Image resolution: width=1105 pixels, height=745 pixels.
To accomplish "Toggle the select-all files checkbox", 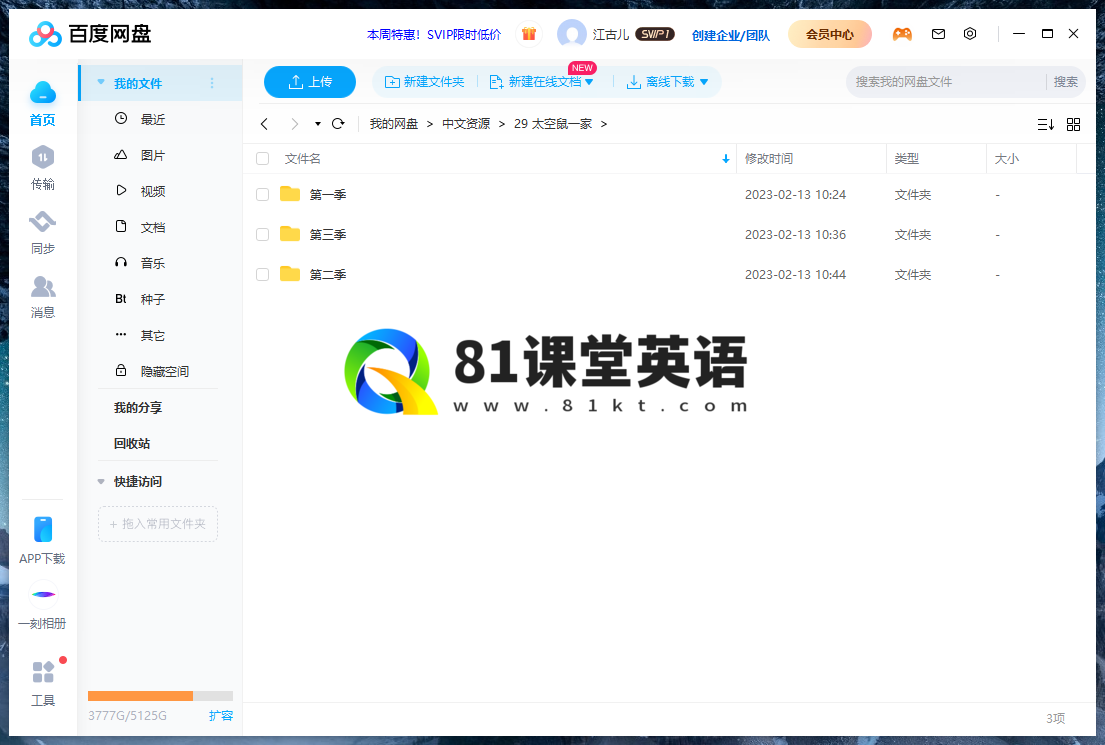I will [263, 159].
